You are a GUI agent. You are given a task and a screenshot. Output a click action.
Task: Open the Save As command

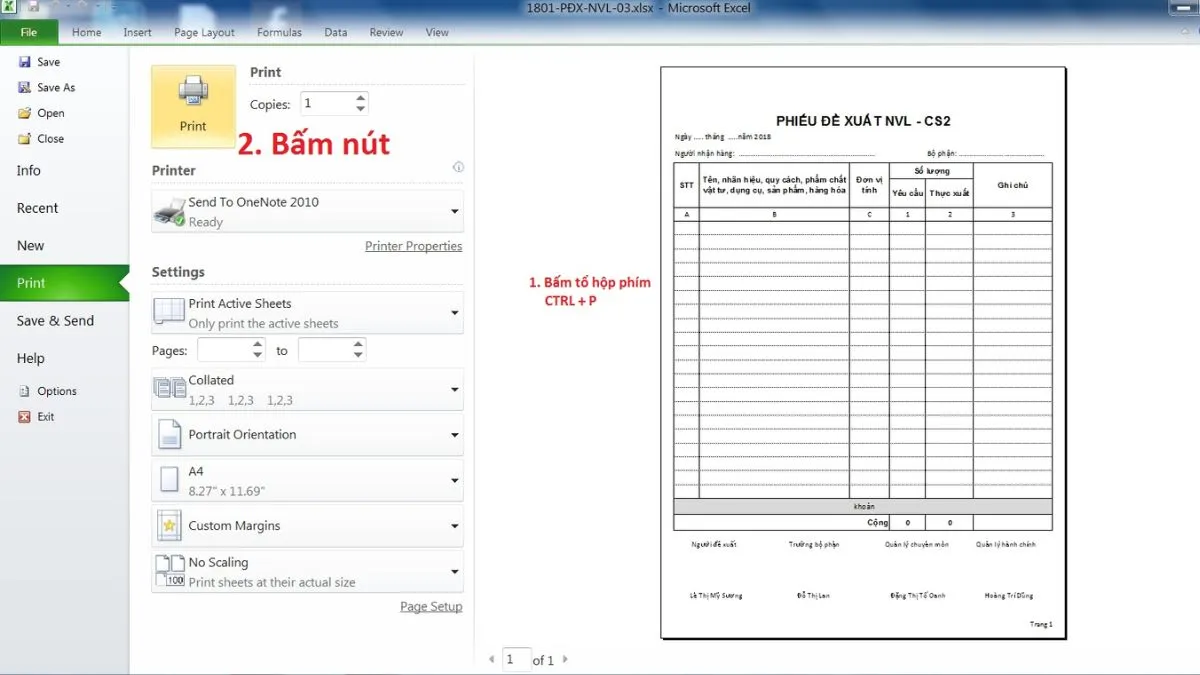click(x=54, y=87)
